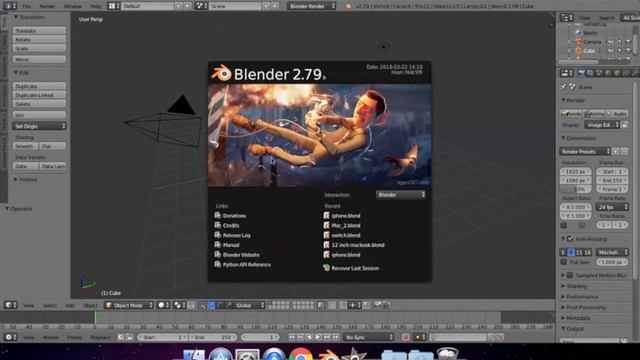Viewport: 640px width, 360px height.
Task: Open Chrome from the dock
Action: pos(301,354)
